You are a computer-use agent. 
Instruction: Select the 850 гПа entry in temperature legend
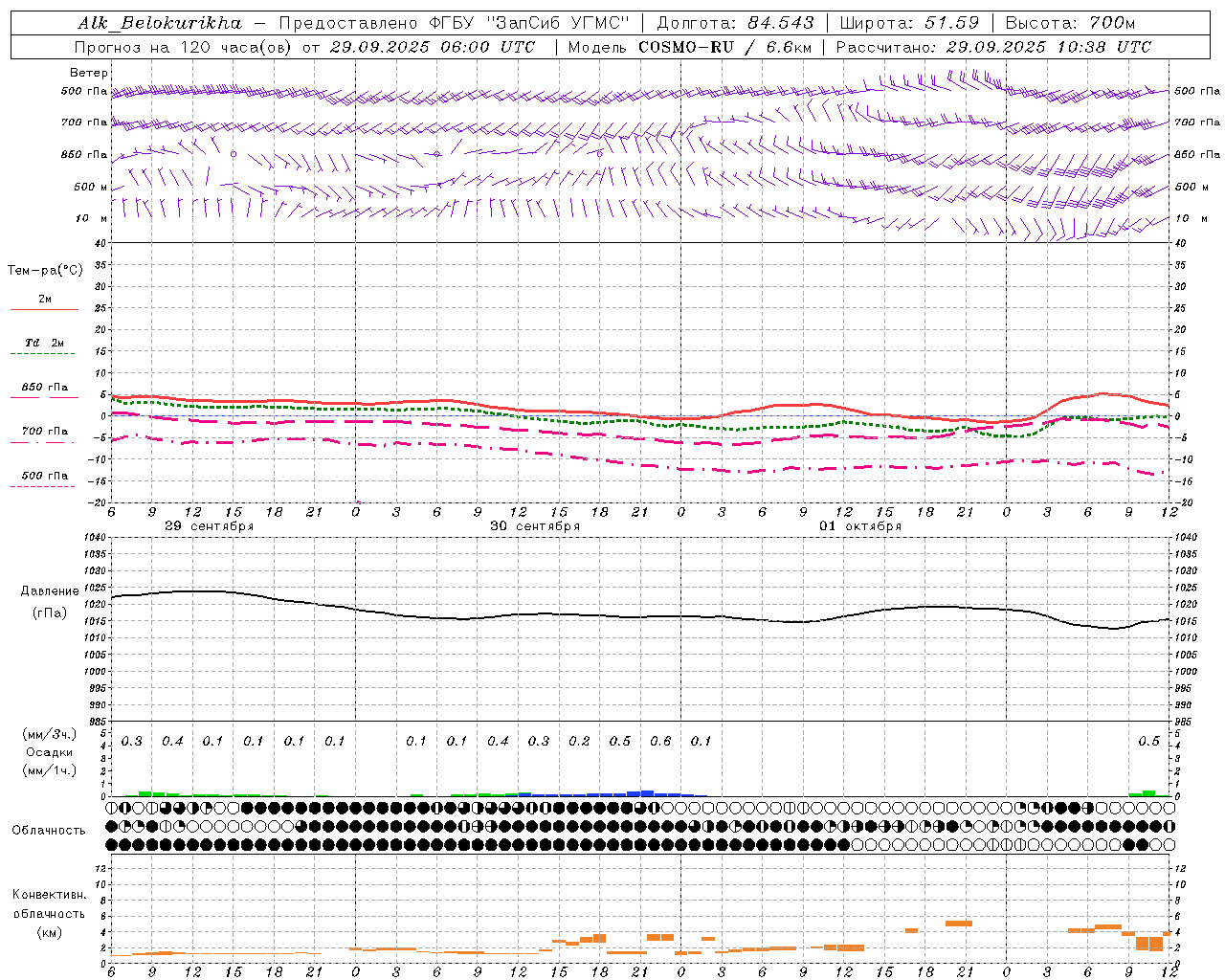pyautogui.click(x=45, y=388)
